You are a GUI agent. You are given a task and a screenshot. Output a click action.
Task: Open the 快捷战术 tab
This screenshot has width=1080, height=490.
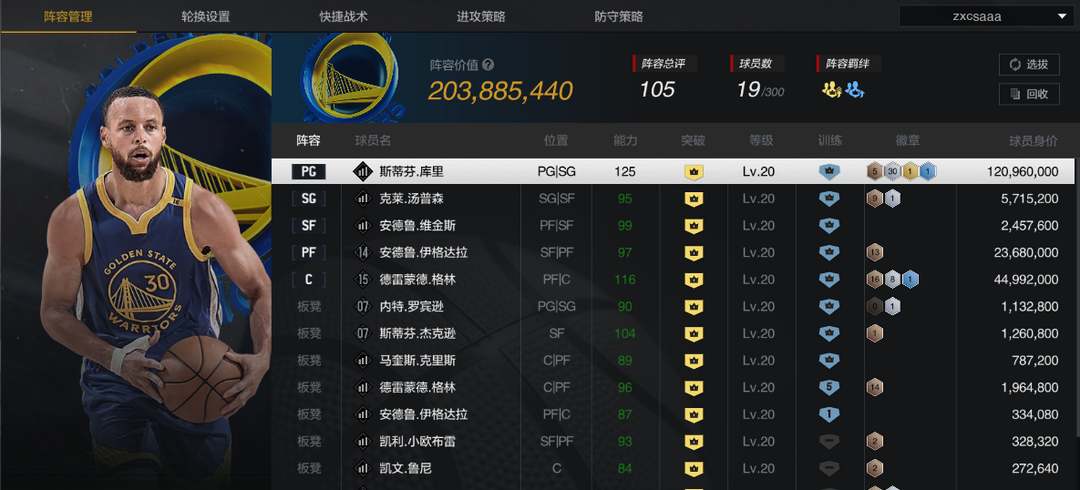343,17
